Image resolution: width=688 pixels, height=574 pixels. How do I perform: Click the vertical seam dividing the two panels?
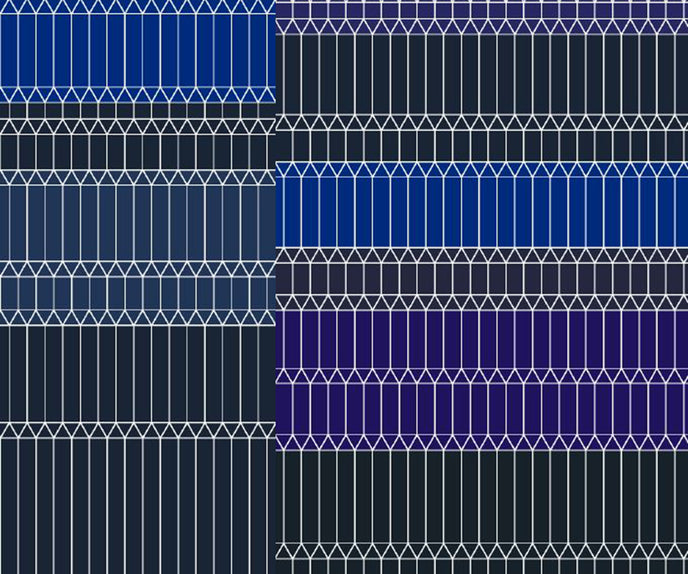[276, 287]
